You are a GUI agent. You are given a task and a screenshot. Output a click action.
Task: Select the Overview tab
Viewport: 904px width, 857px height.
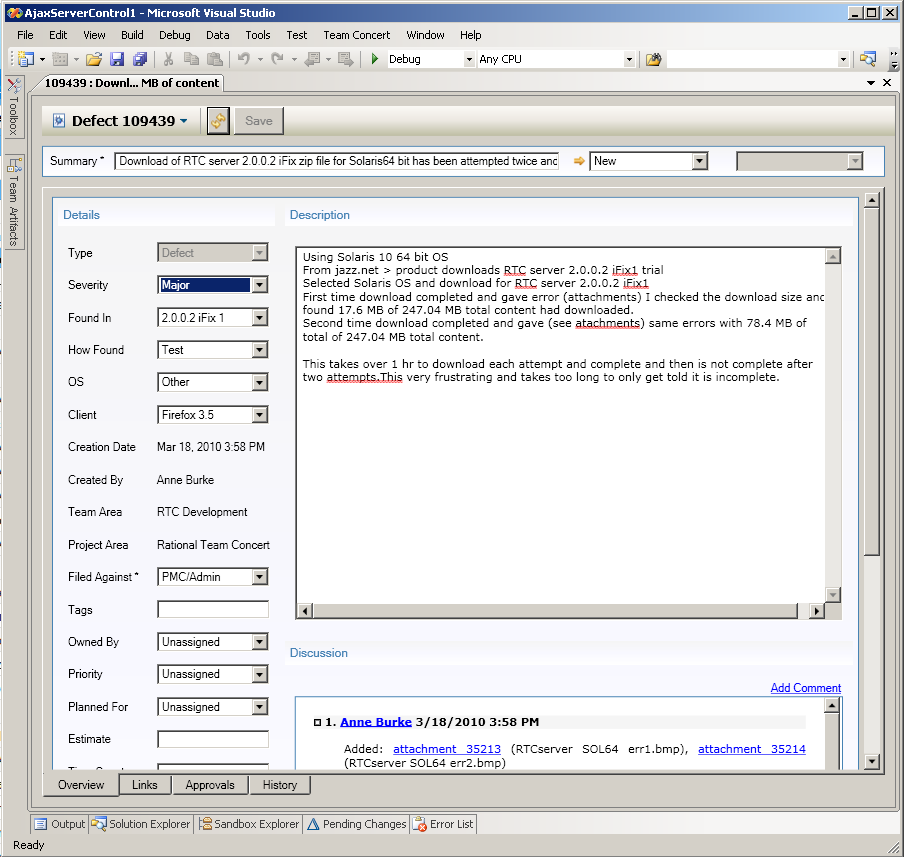81,785
